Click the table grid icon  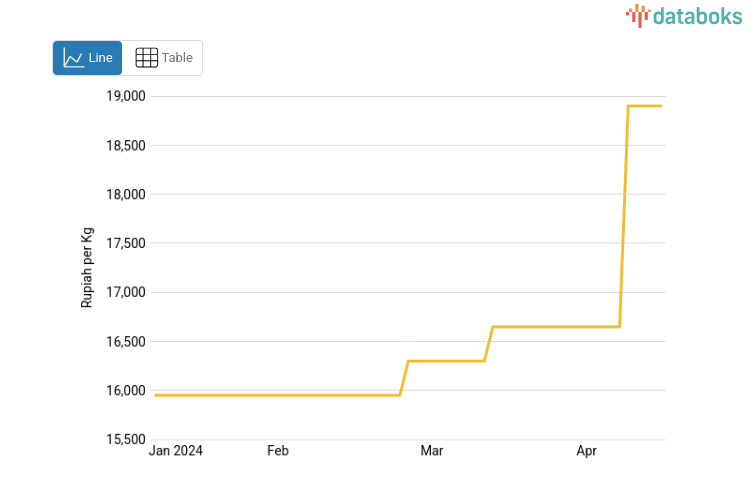pyautogui.click(x=146, y=58)
